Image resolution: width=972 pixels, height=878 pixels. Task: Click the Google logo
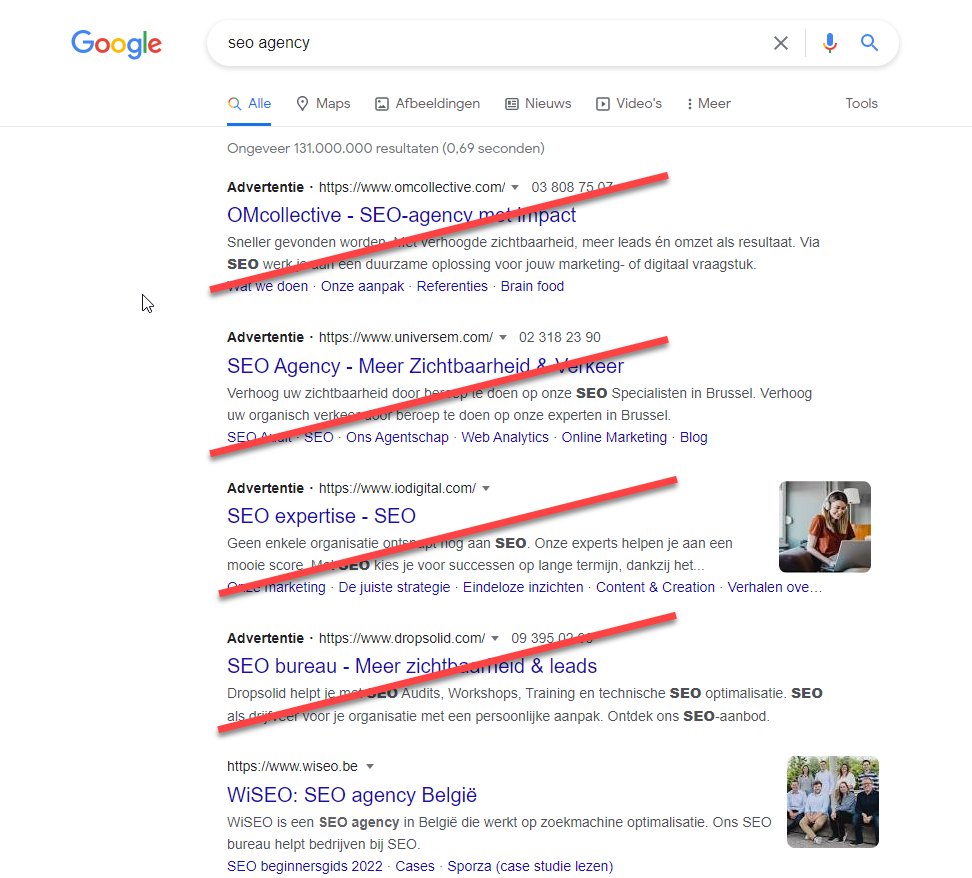116,44
